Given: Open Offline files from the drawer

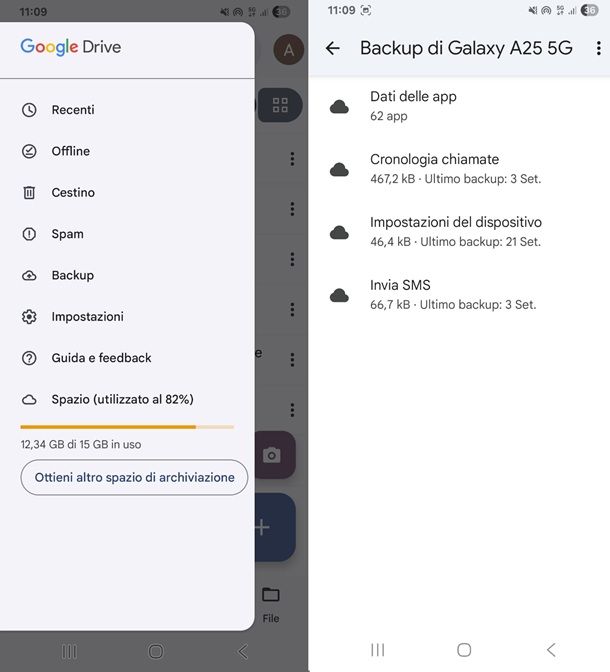Looking at the screenshot, I should point(70,151).
